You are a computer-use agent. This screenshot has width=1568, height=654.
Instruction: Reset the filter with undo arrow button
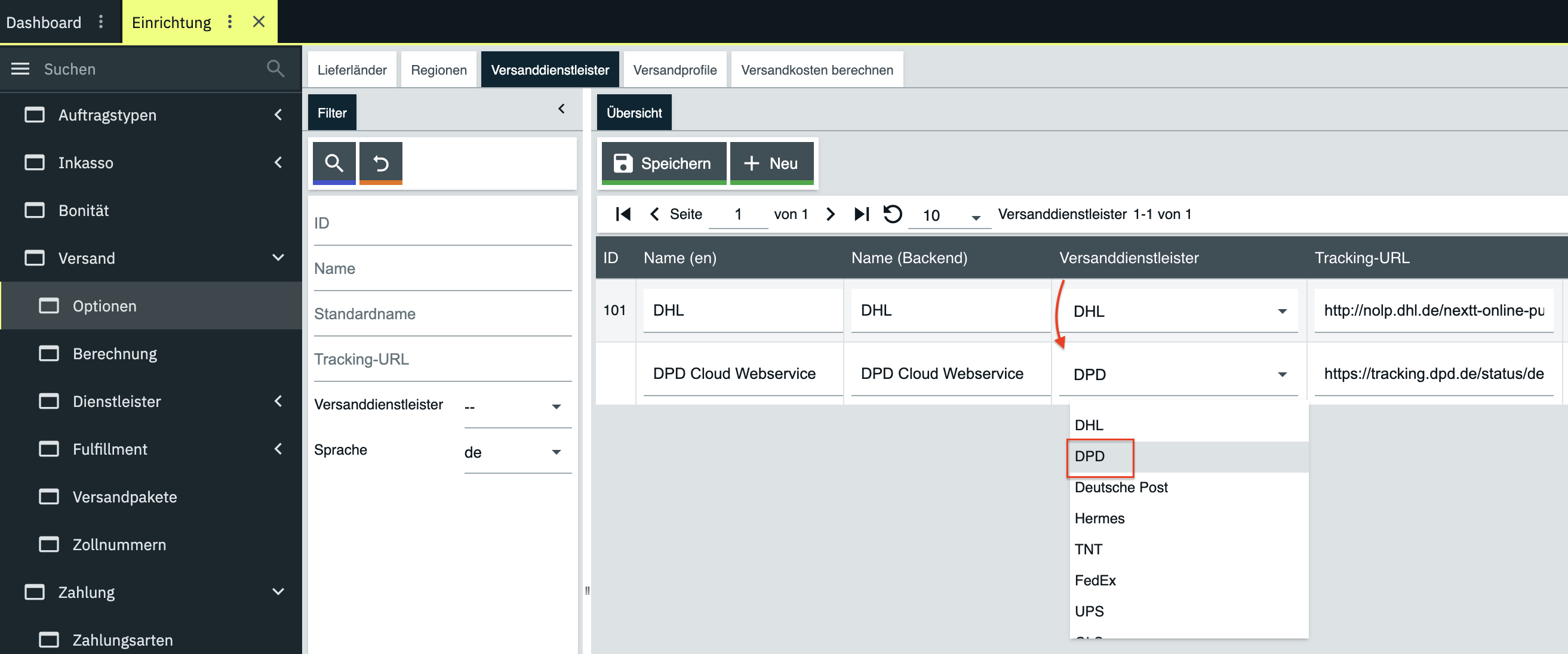tap(380, 162)
